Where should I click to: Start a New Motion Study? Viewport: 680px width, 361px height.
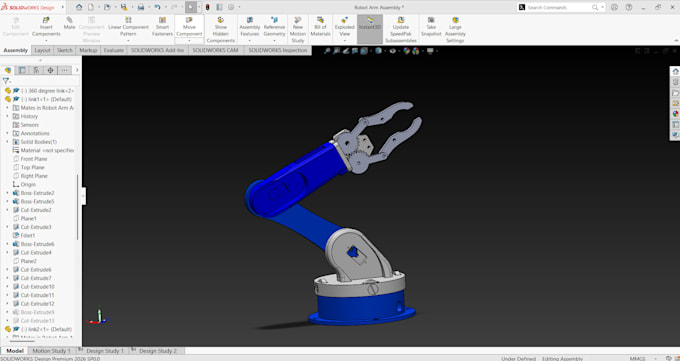[298, 30]
